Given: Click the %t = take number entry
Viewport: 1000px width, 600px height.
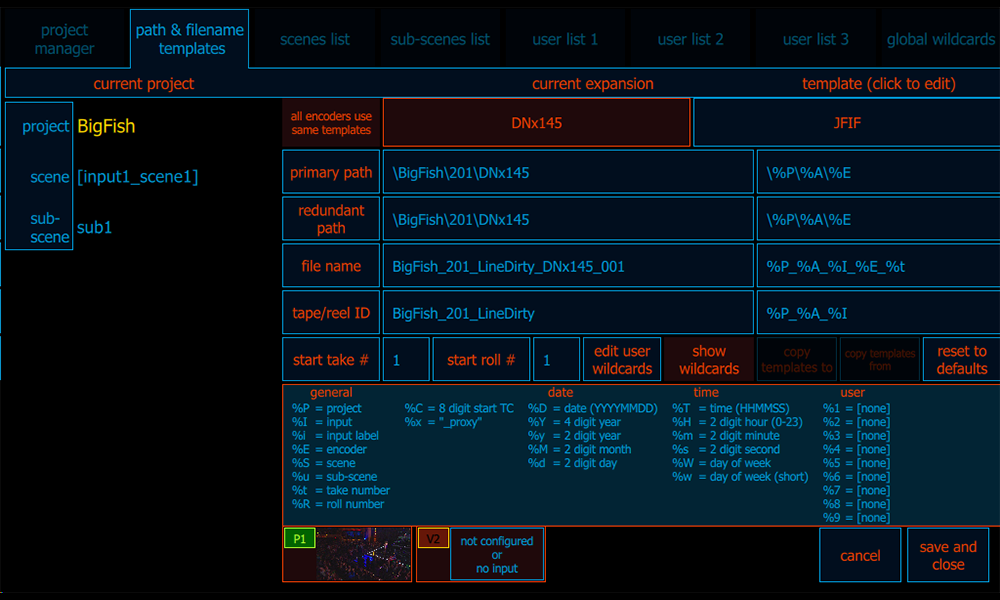Looking at the screenshot, I should tap(341, 490).
